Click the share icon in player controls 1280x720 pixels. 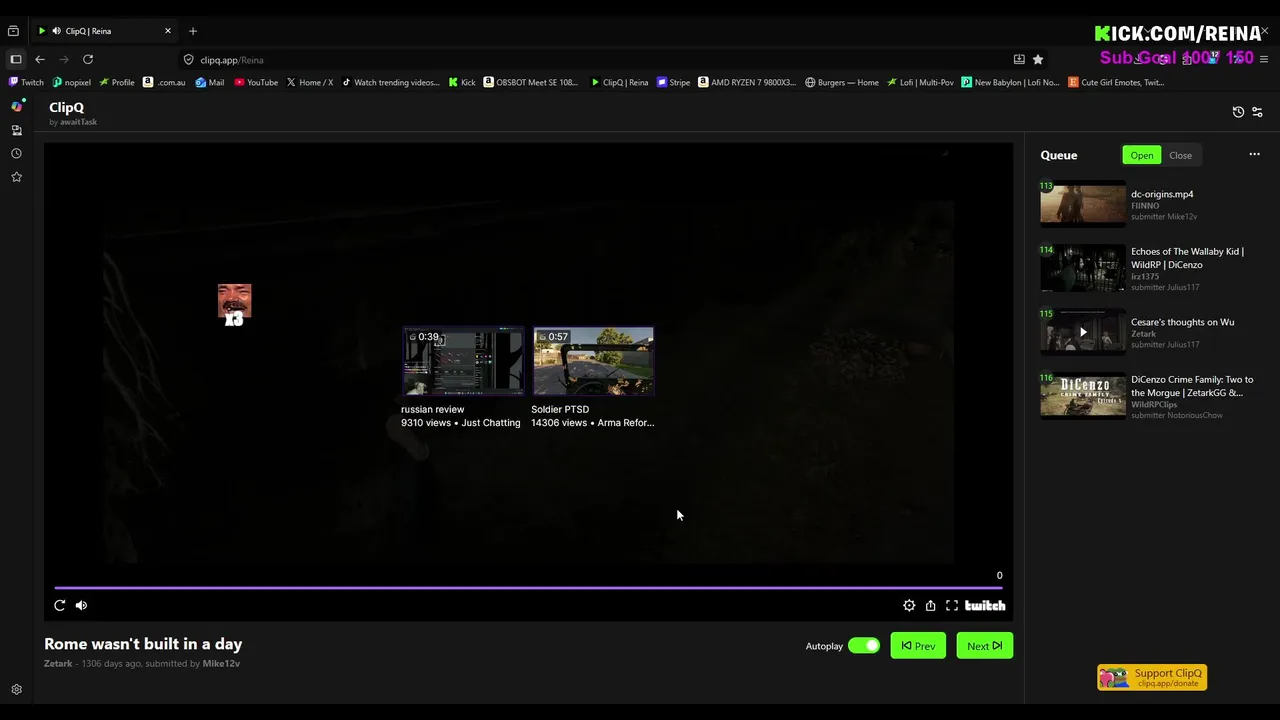point(930,605)
